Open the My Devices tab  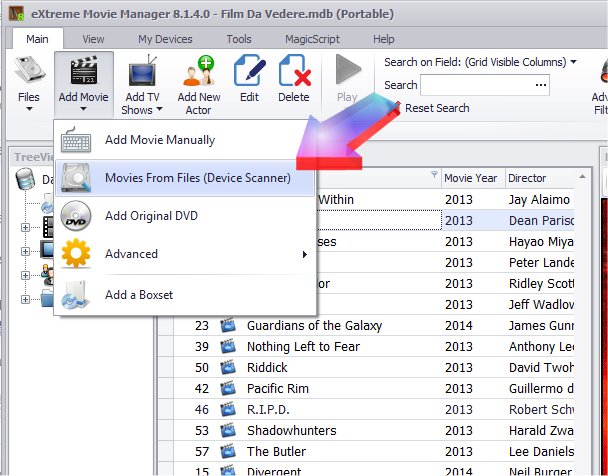[166, 39]
